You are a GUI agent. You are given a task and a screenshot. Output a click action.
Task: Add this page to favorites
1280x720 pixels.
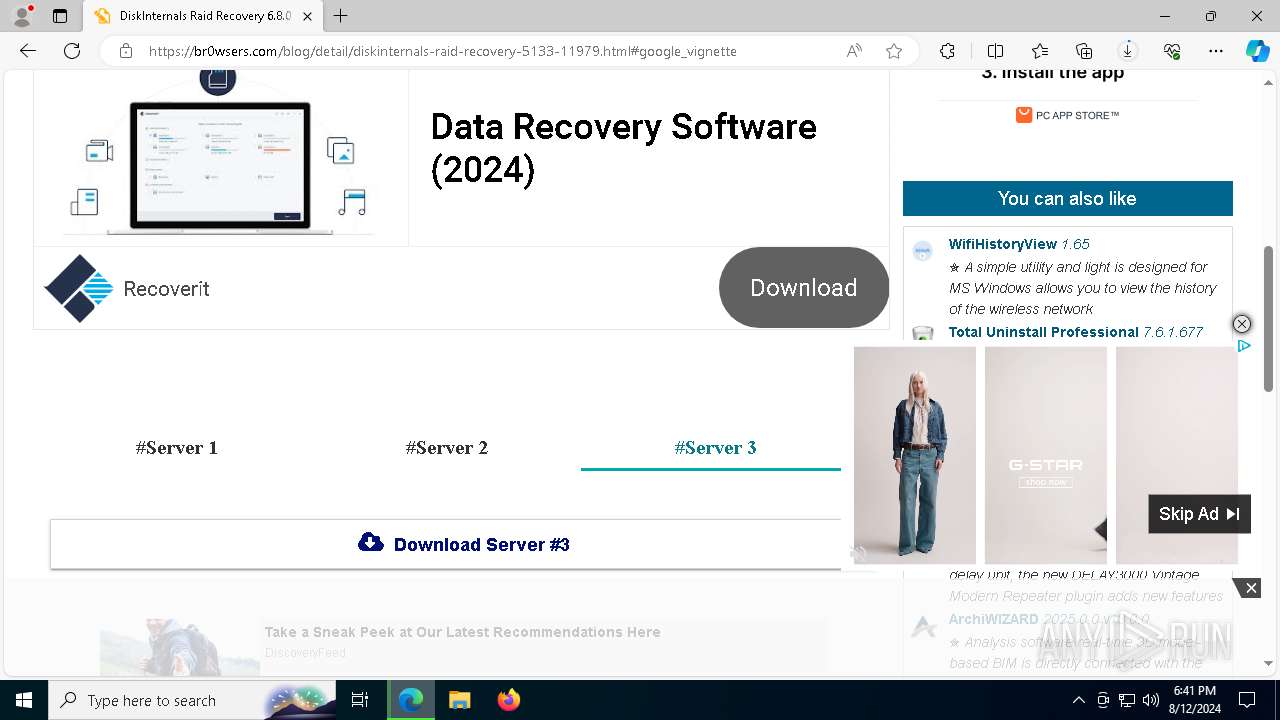(x=894, y=51)
